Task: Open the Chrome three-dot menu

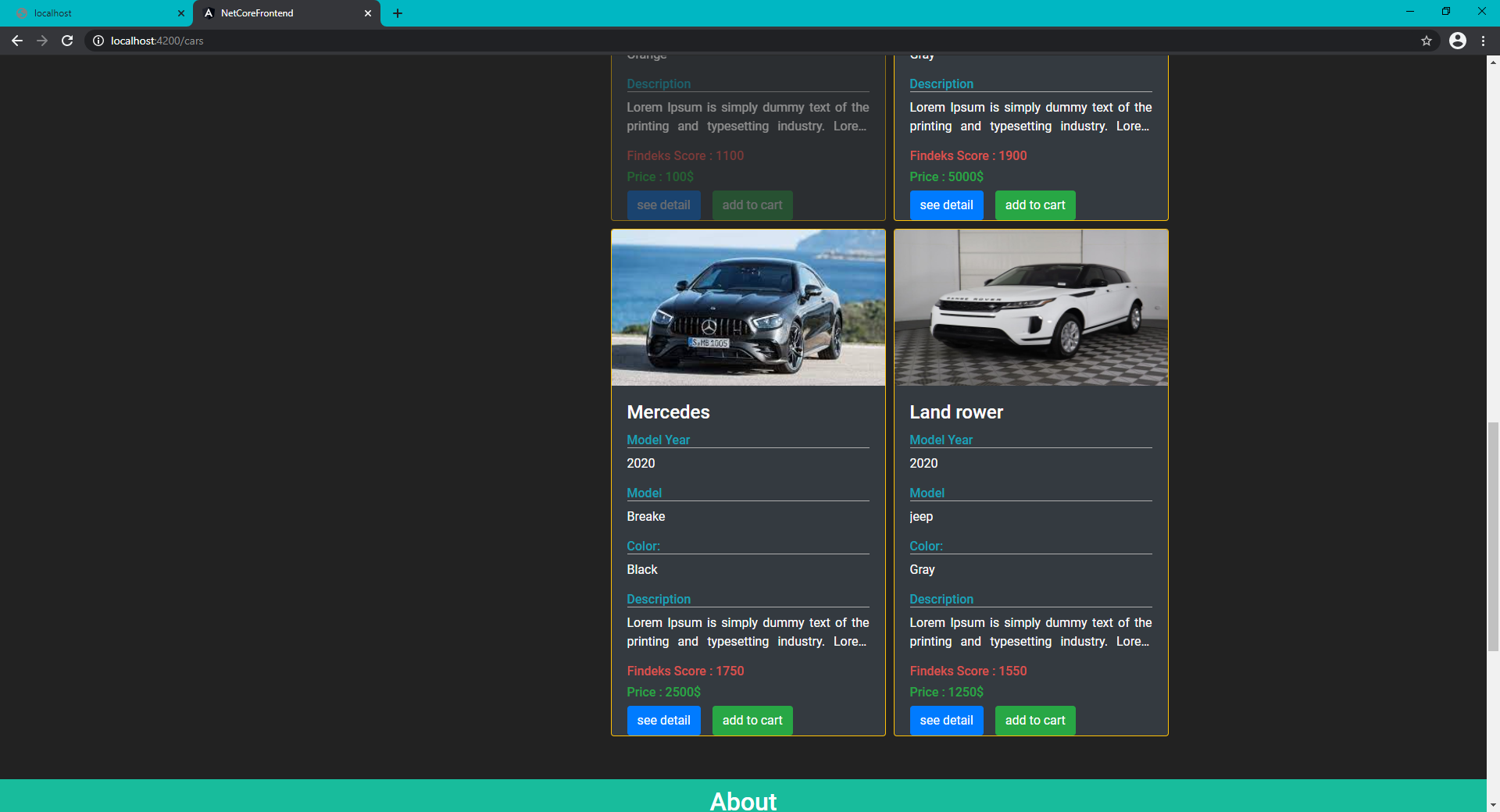Action: [x=1483, y=41]
